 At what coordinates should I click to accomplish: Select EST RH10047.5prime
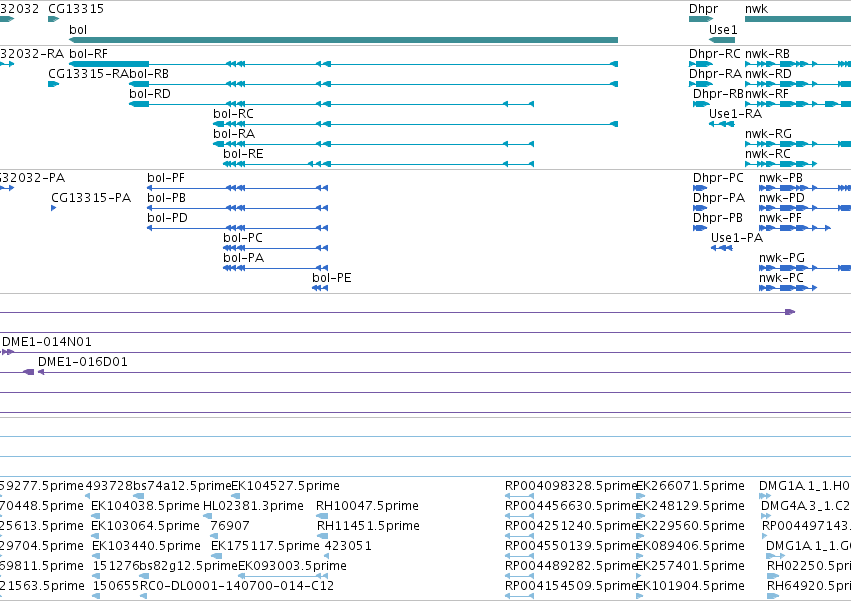click(x=367, y=506)
